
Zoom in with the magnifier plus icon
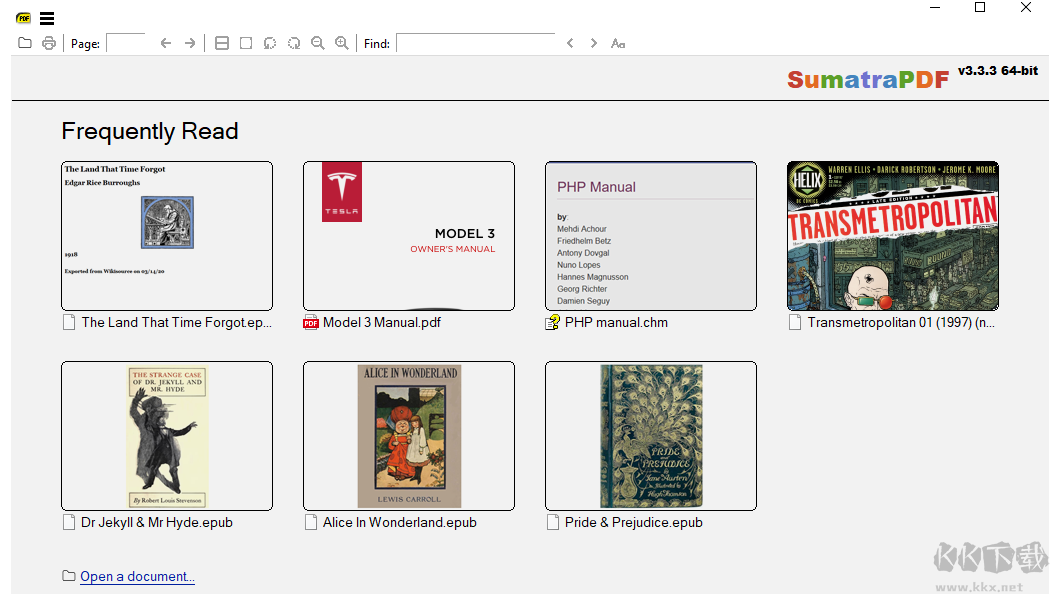342,43
